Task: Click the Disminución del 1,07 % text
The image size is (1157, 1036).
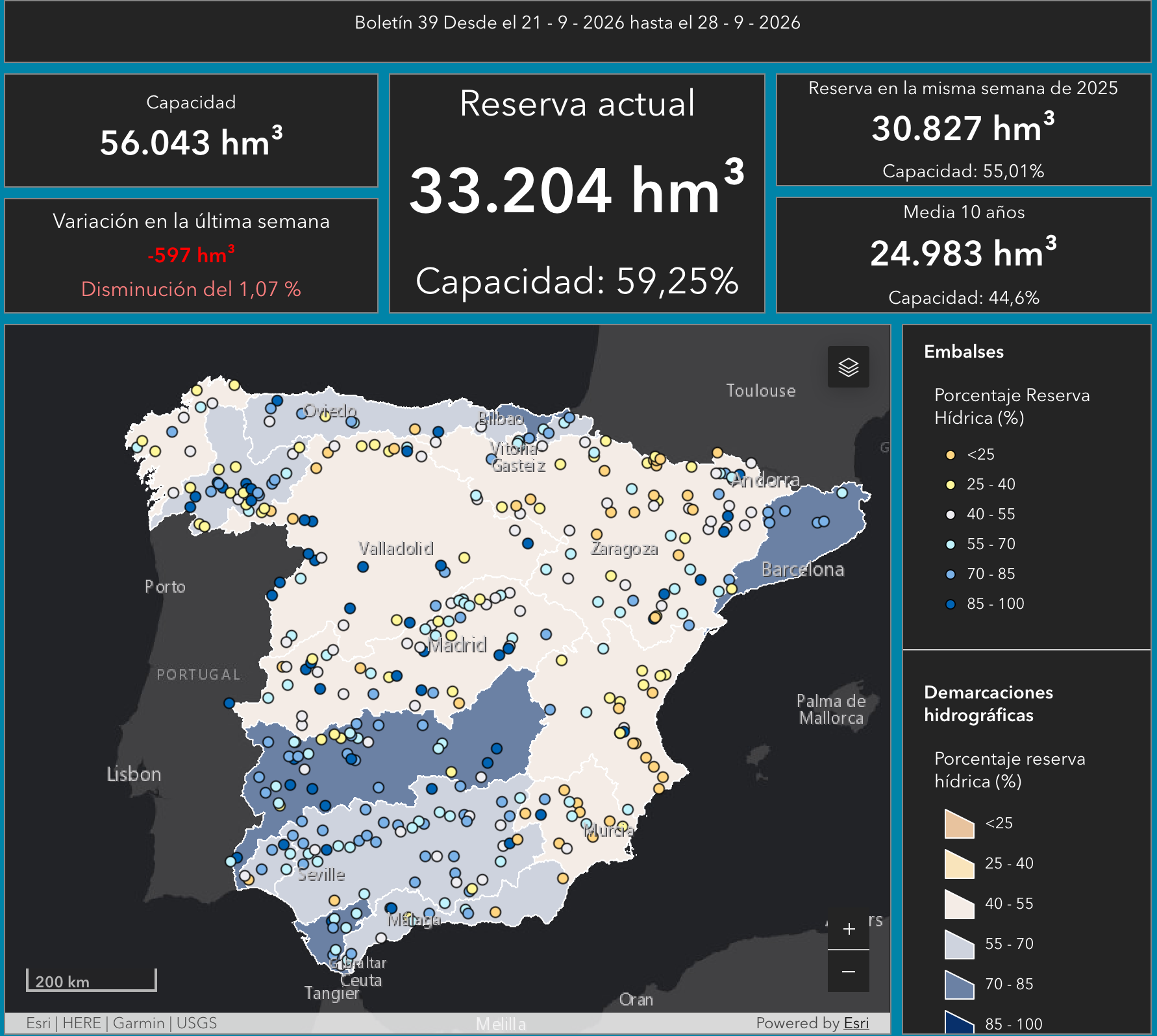Action: click(191, 289)
